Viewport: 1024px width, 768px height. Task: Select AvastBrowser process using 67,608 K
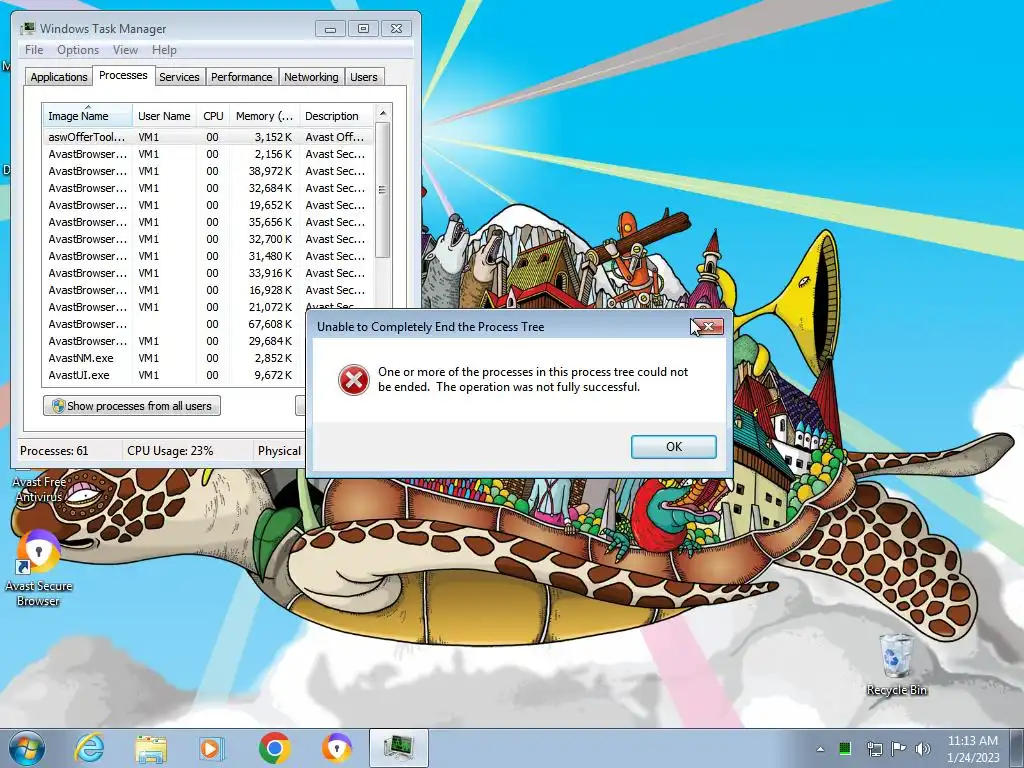pyautogui.click(x=175, y=324)
